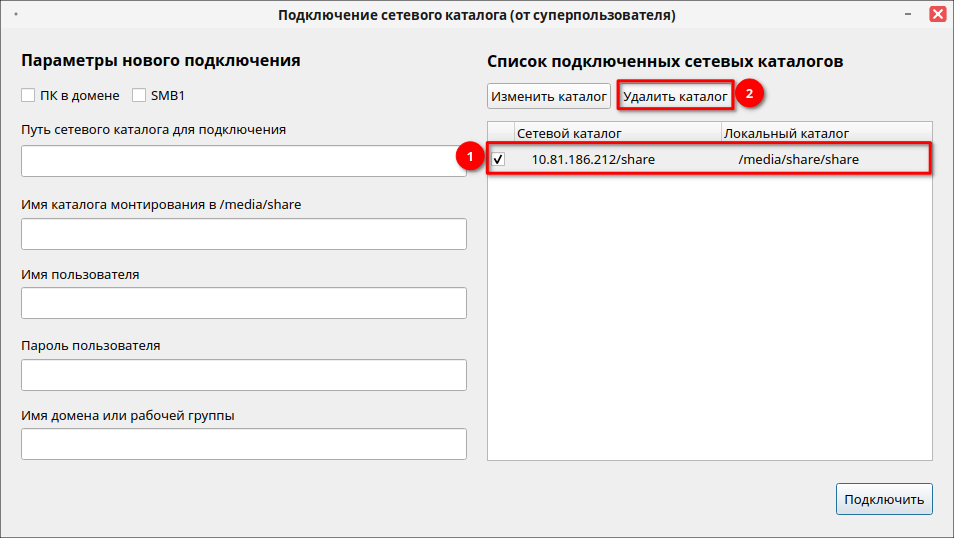Toggle the SMB1 checkbox
The width and height of the screenshot is (954, 538).
140,96
